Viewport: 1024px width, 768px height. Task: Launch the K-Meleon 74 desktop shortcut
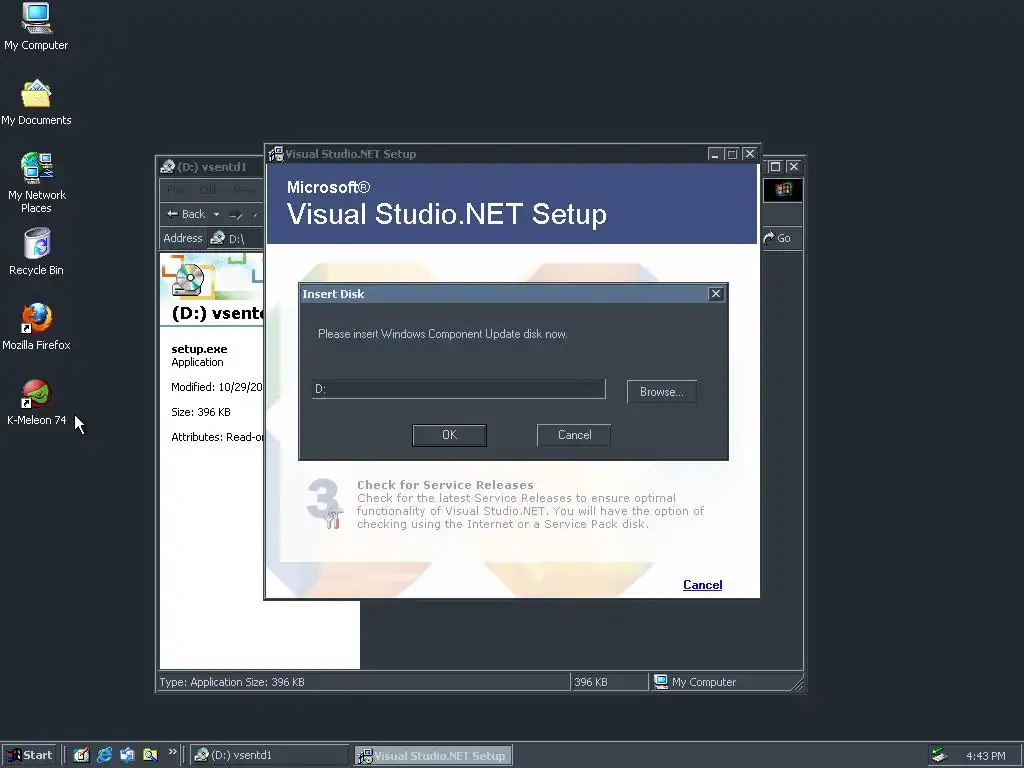coord(37,403)
